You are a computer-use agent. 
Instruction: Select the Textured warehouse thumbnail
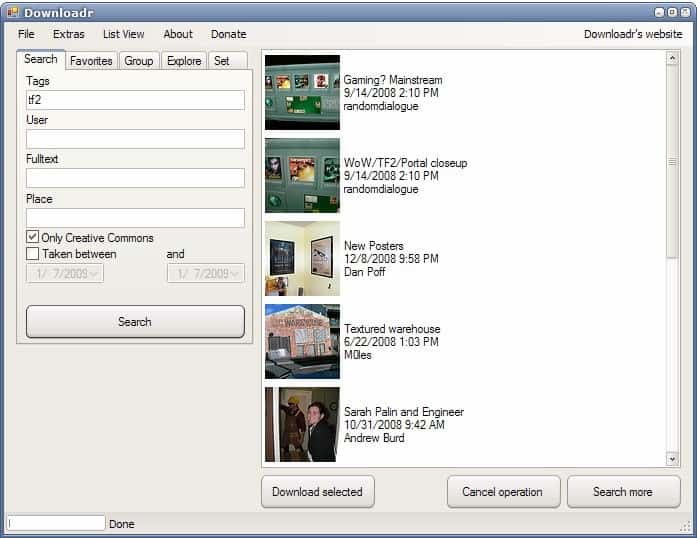click(302, 341)
